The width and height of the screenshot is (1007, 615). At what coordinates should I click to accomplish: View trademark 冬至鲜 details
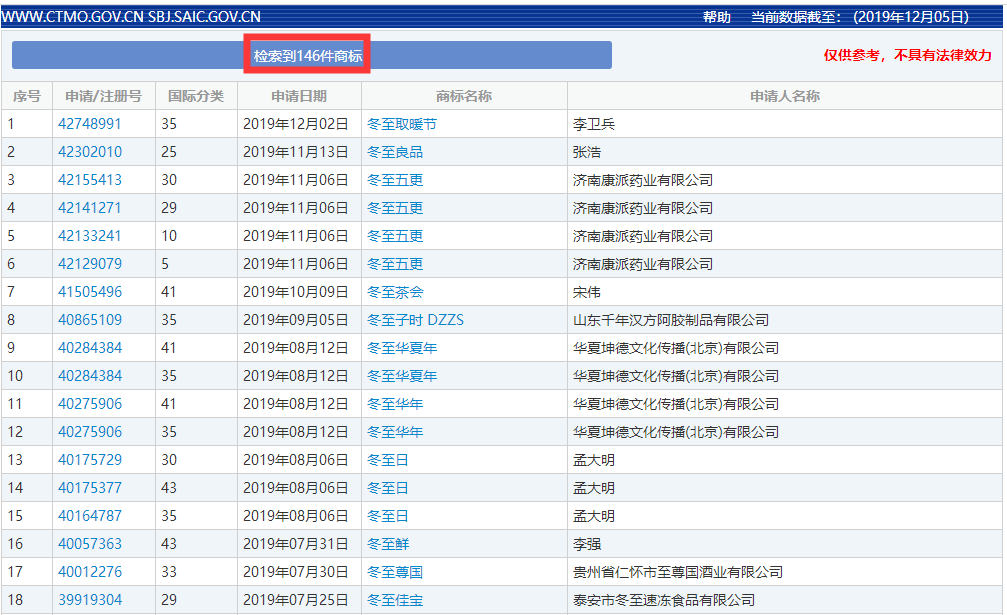tap(388, 544)
